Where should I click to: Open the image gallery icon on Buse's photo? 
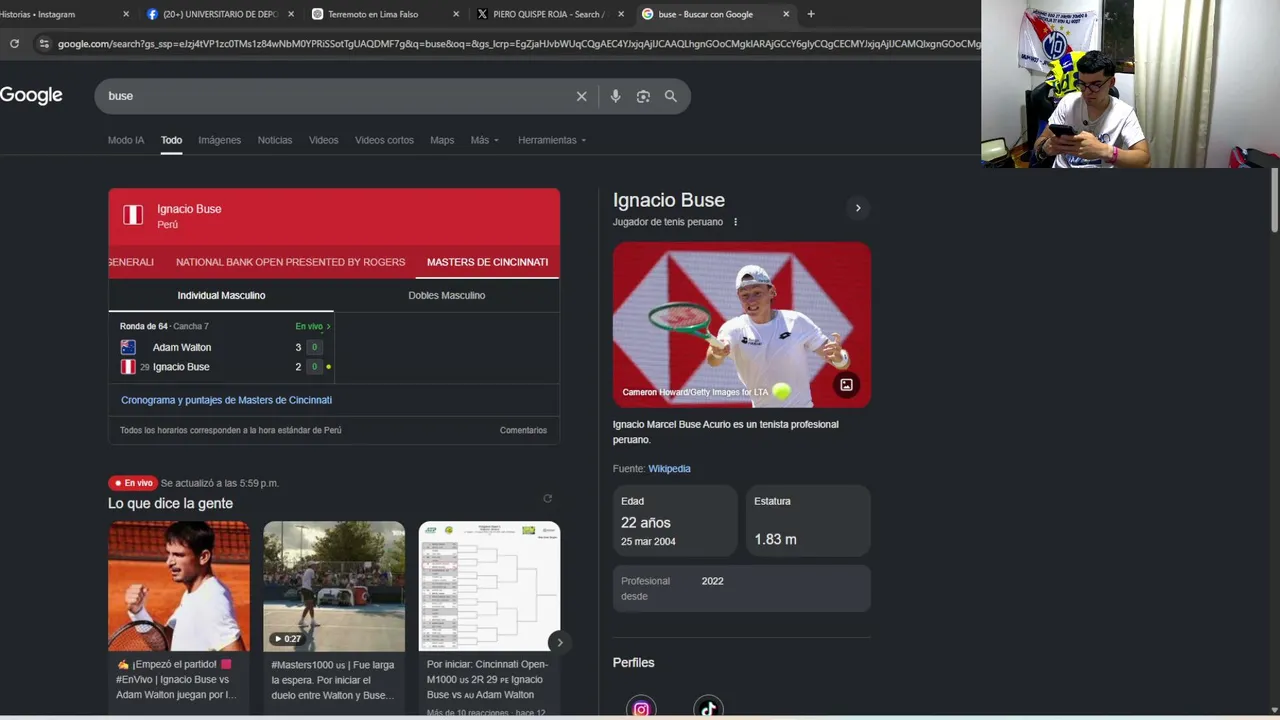pyautogui.click(x=846, y=385)
